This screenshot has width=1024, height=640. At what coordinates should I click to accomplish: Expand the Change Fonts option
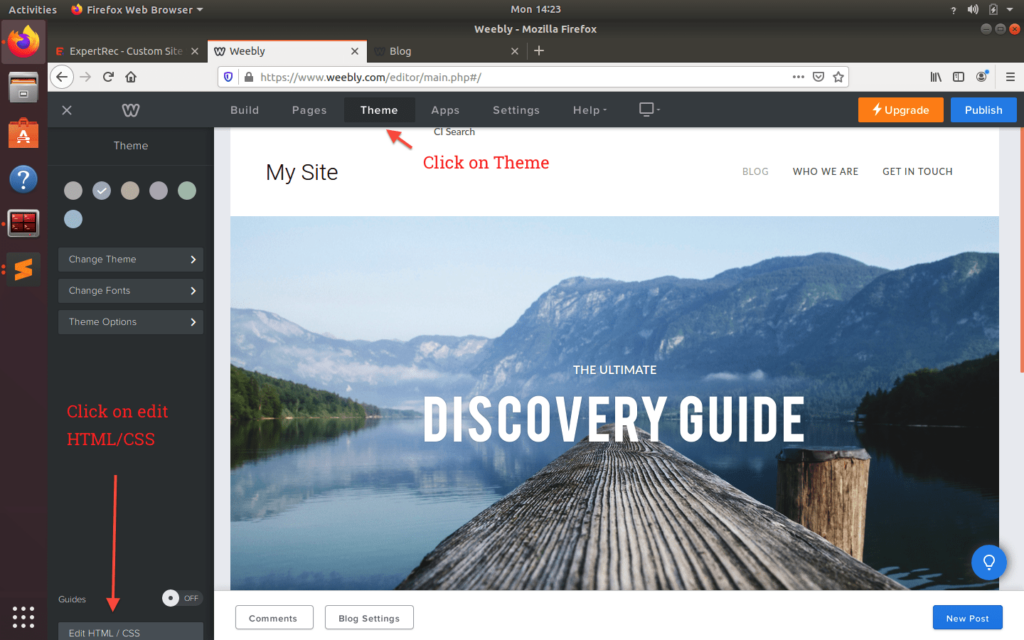click(130, 290)
